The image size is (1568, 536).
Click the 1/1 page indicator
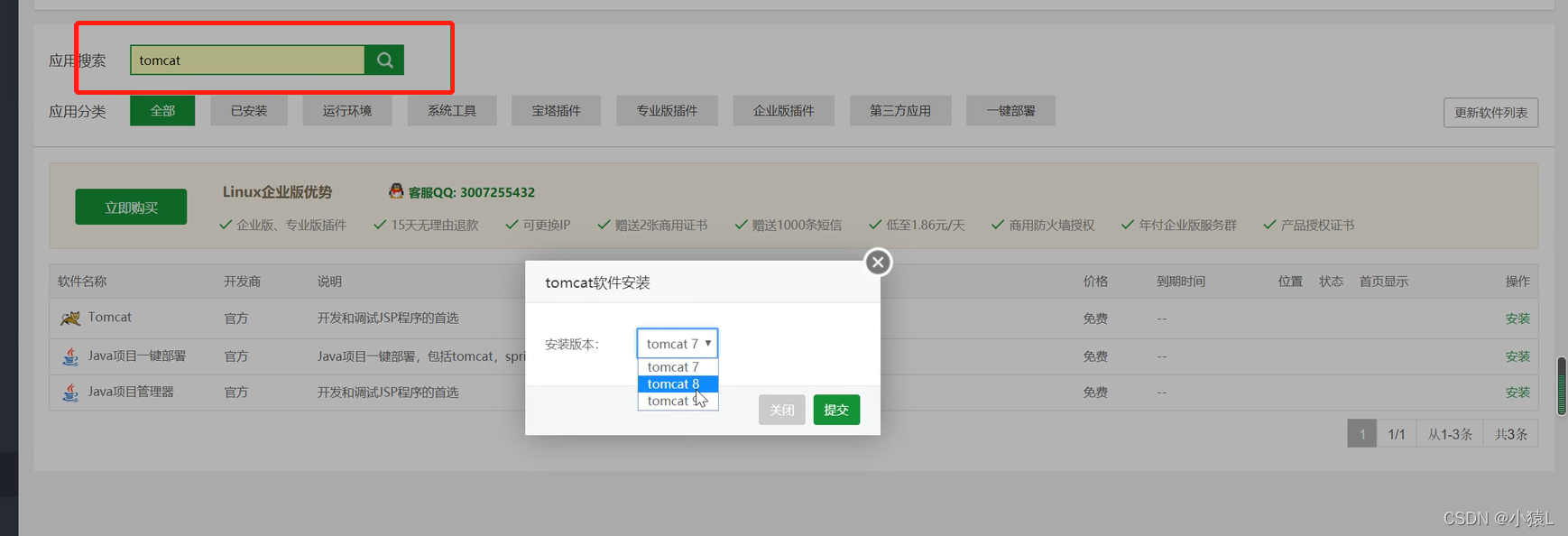1397,434
